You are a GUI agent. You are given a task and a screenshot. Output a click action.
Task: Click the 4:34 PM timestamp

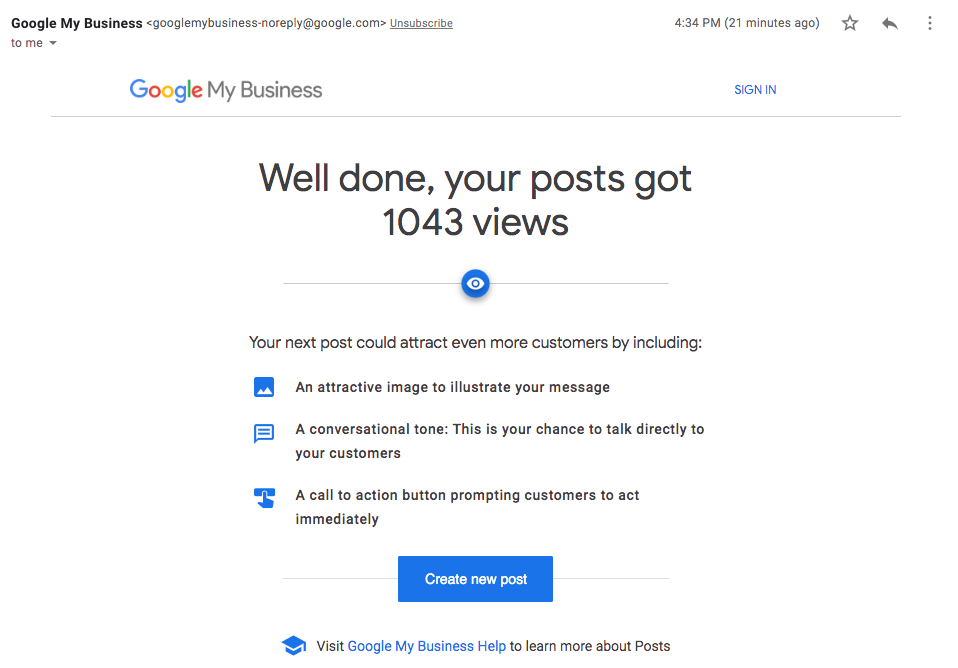[x=747, y=23]
